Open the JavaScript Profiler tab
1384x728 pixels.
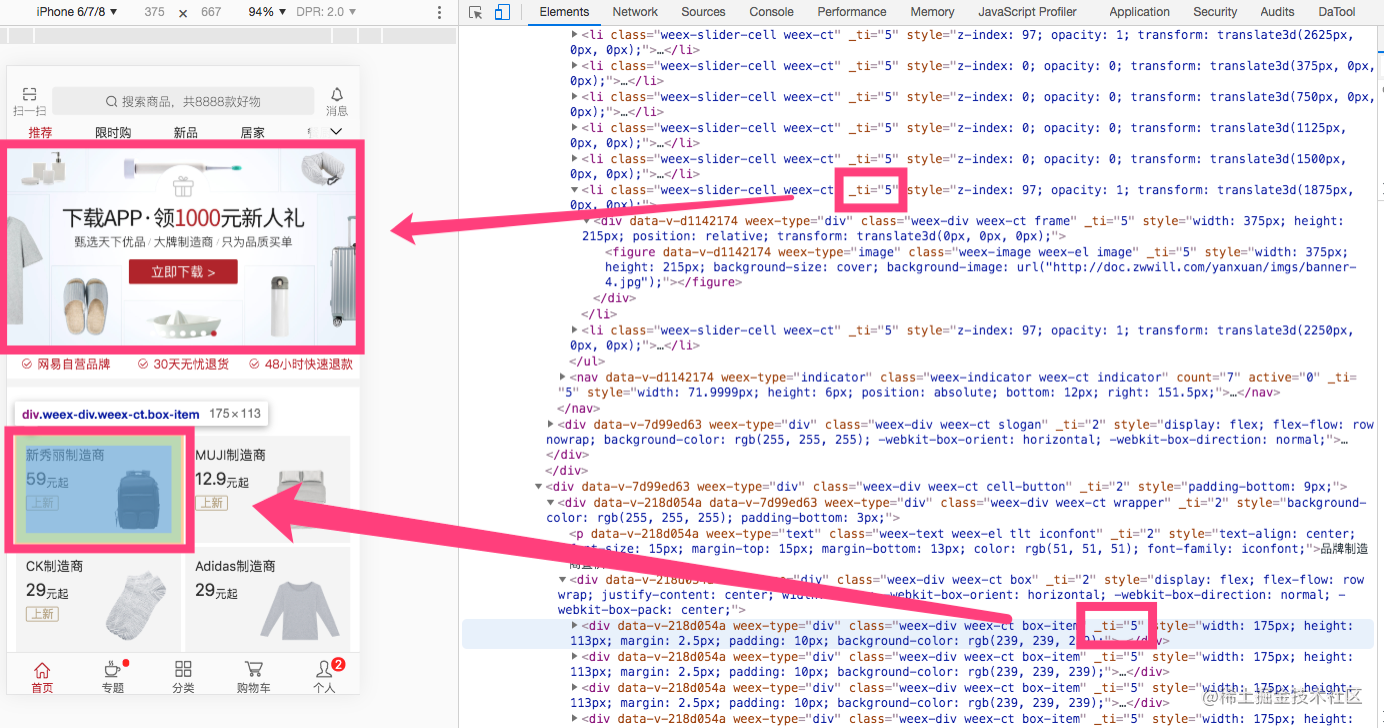pos(1027,12)
